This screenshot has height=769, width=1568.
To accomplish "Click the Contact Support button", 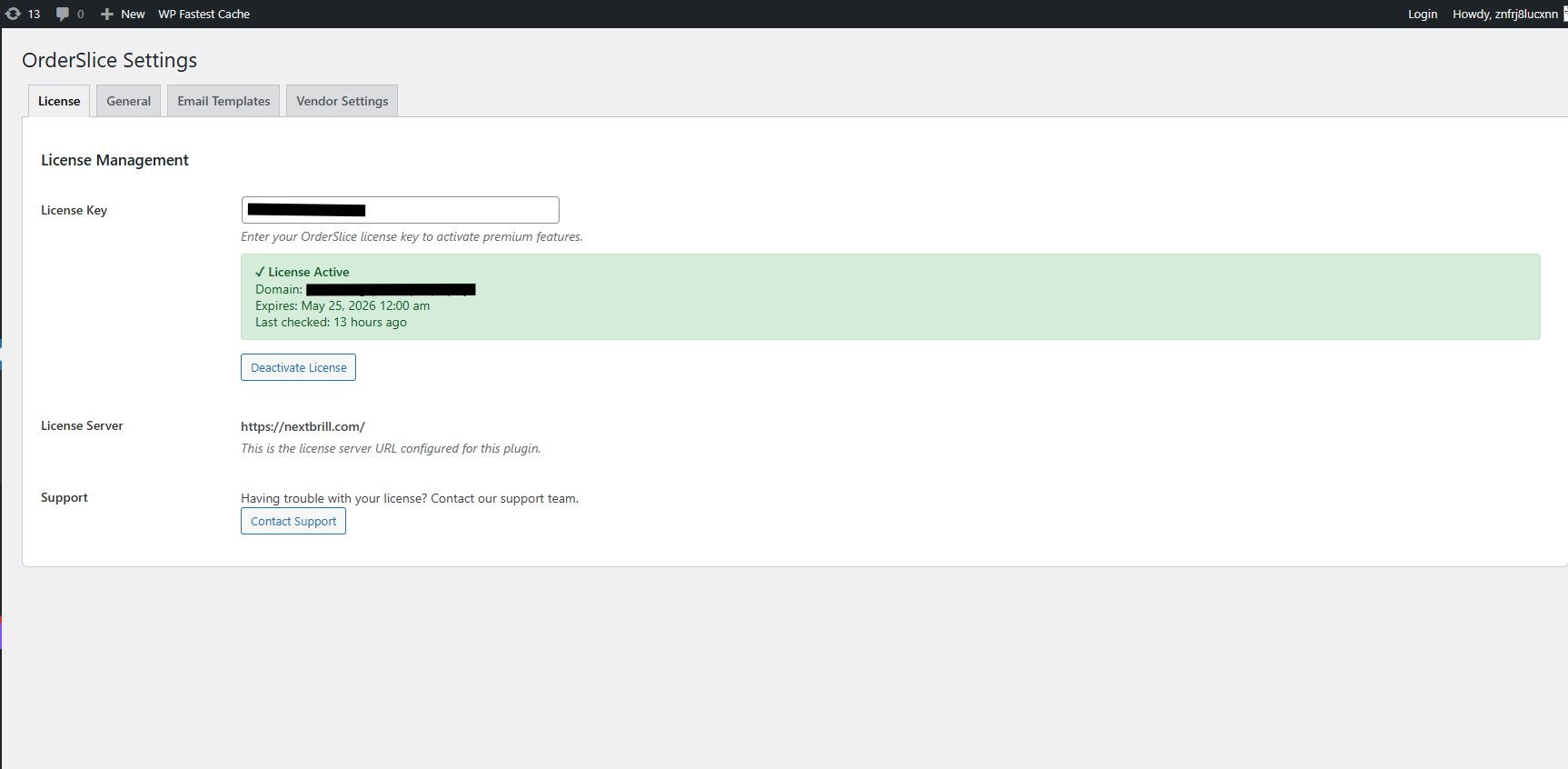I will coord(293,521).
